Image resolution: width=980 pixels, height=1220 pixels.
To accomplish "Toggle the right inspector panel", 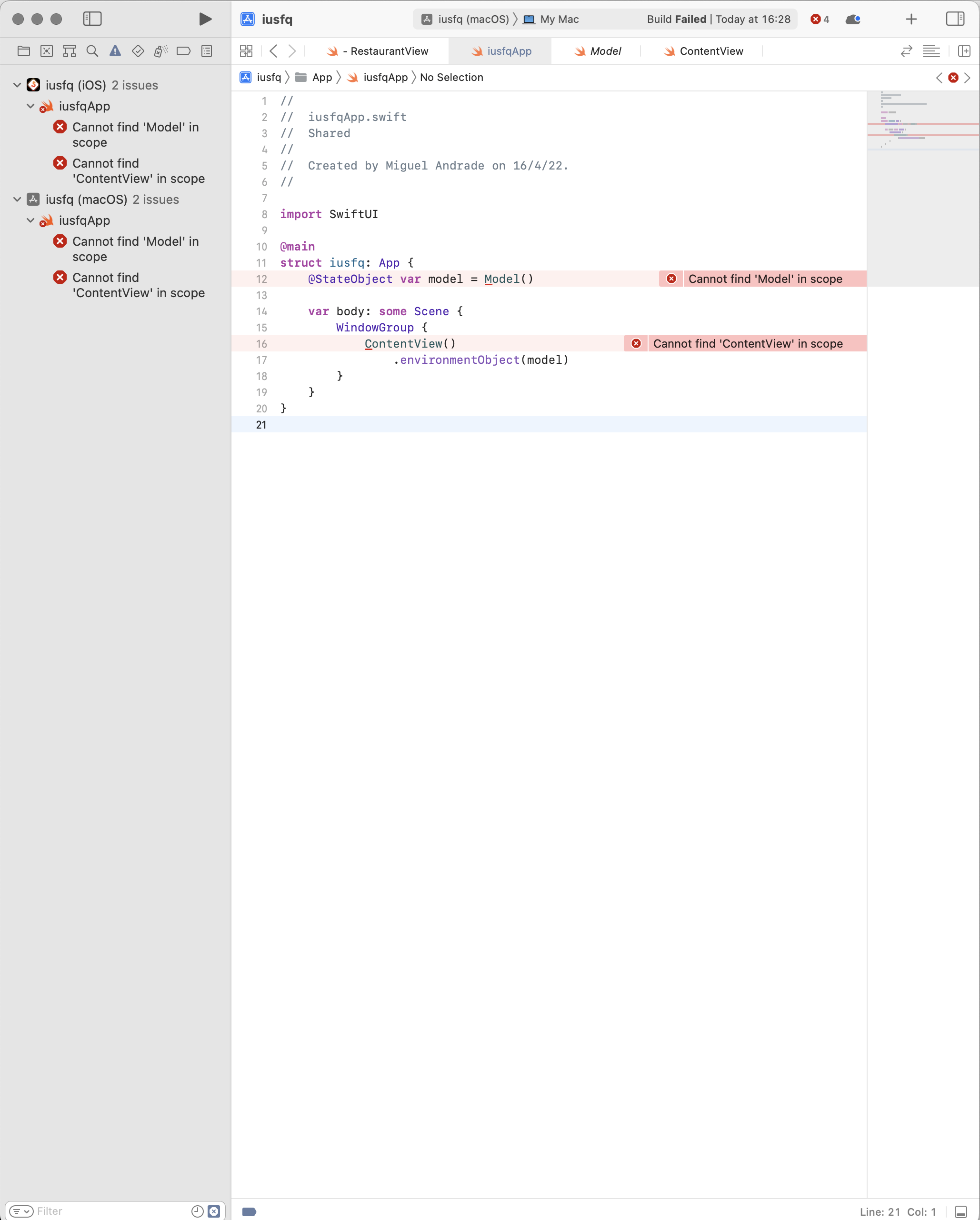I will coord(955,19).
